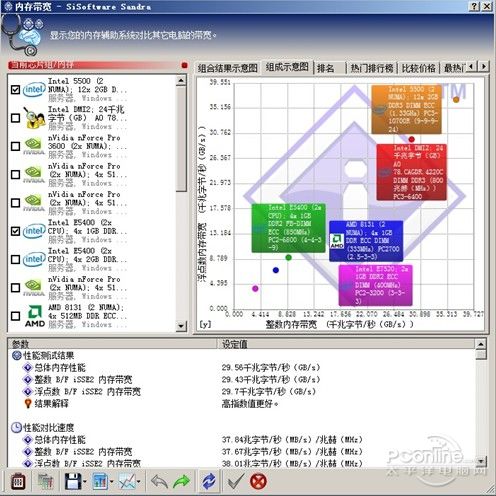Click the save floppy disk icon

click(x=73, y=481)
